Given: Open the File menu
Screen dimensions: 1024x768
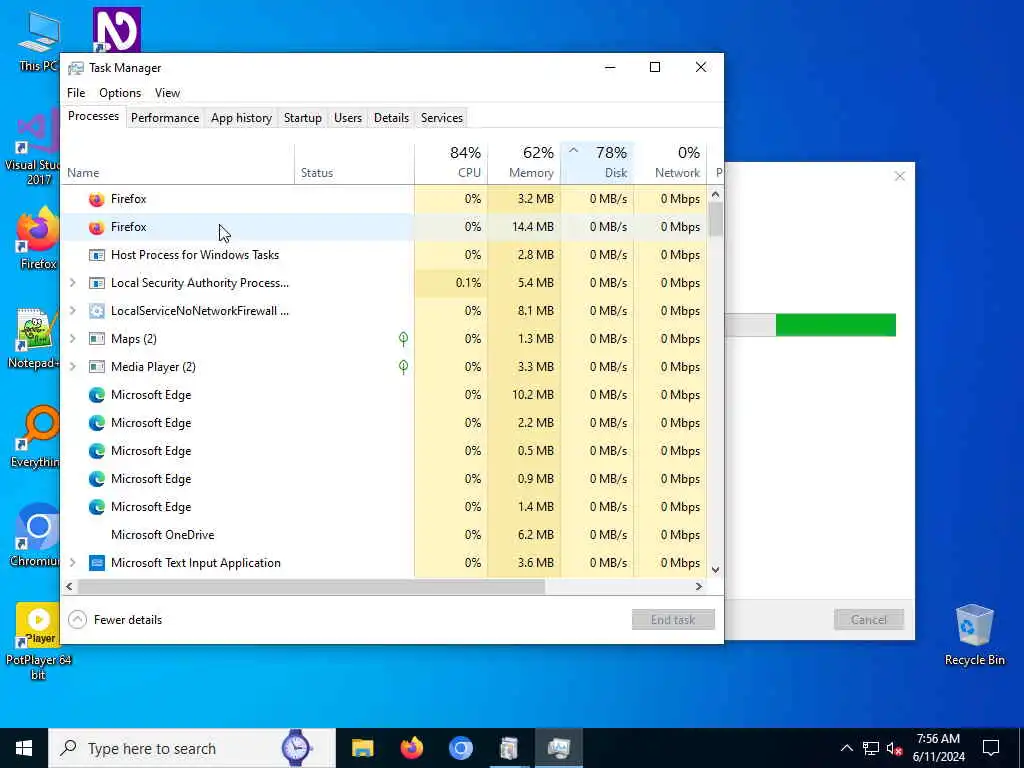Looking at the screenshot, I should click(x=76, y=93).
